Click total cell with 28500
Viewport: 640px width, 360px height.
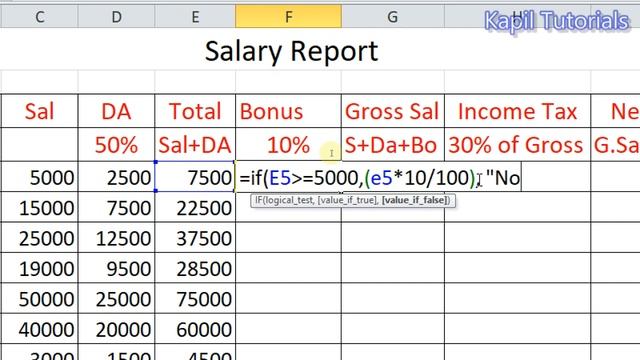click(195, 268)
